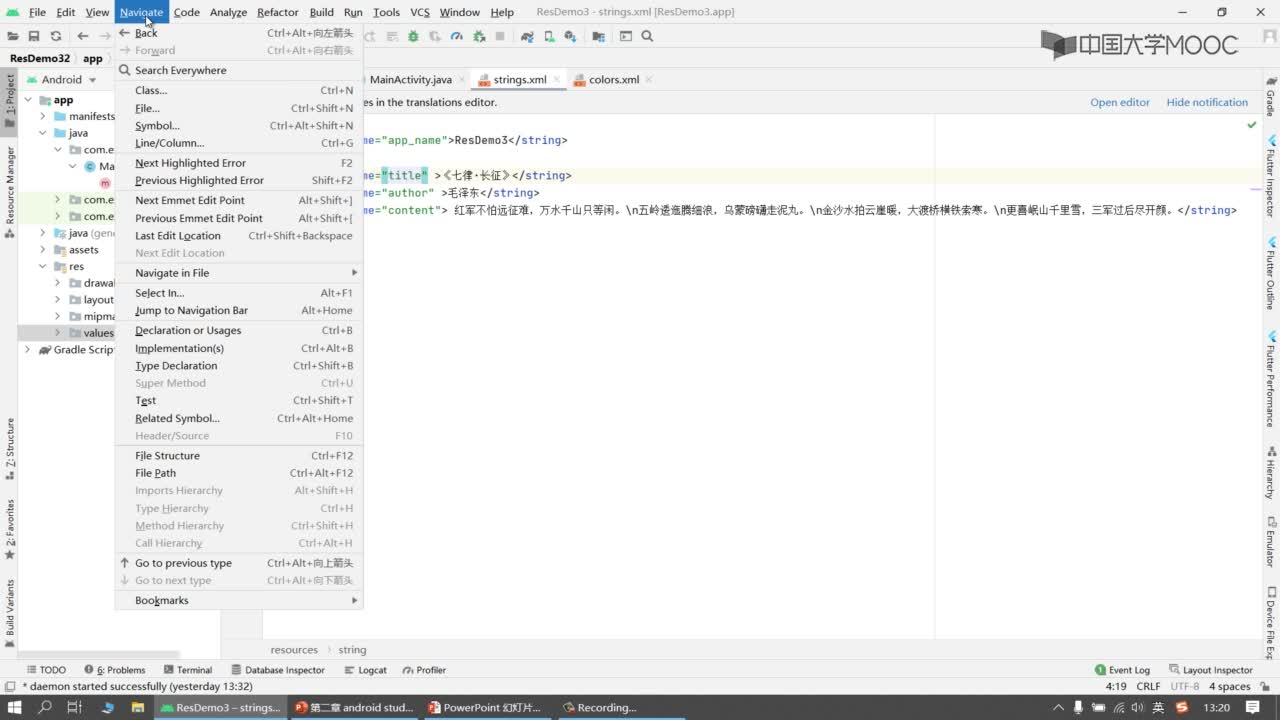
Task: Open the Flutter Inspector side panel
Action: [x=1271, y=176]
